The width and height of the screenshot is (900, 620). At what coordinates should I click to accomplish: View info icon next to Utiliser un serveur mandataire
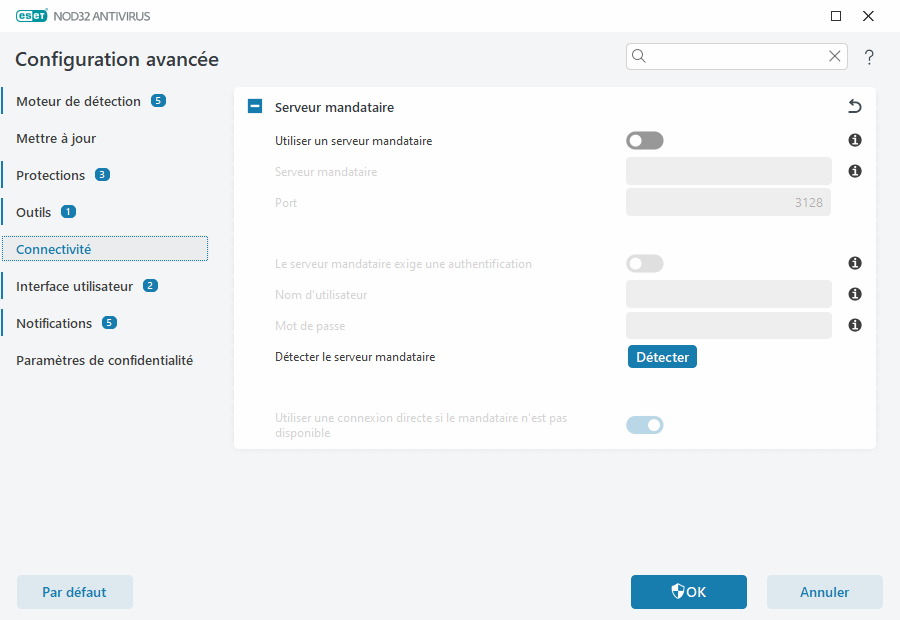854,140
